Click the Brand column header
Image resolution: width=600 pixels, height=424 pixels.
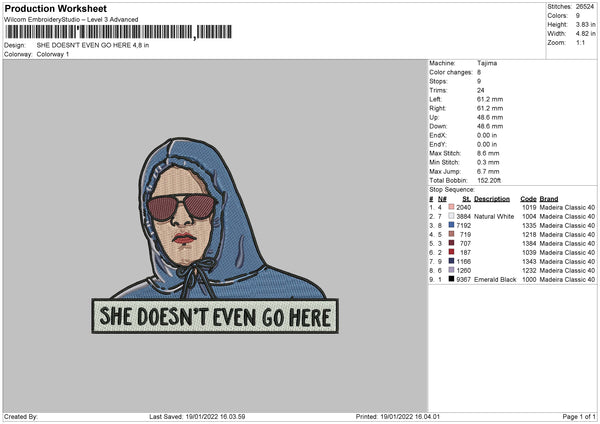coord(549,198)
